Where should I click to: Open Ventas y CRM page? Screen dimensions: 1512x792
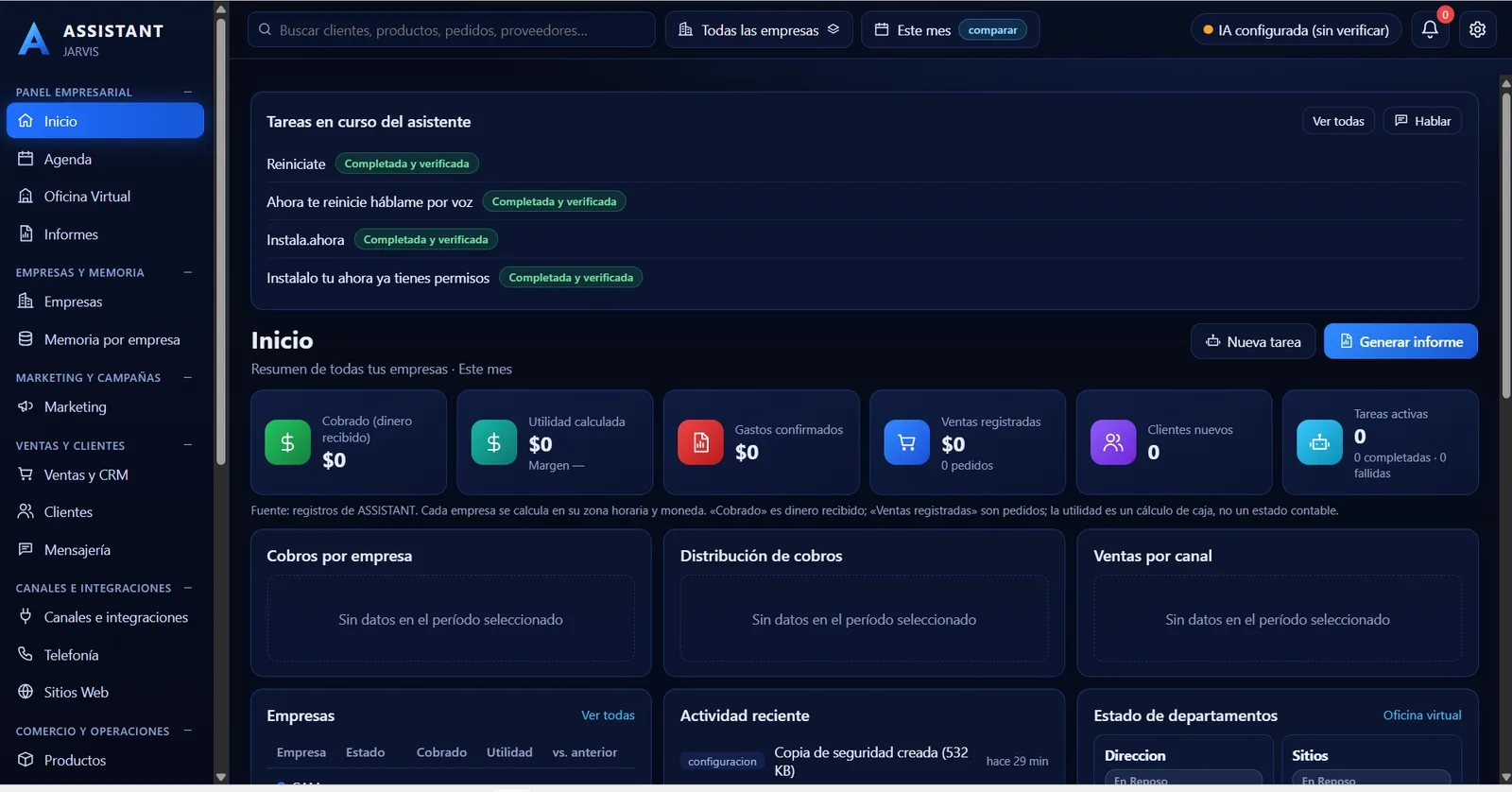click(x=105, y=474)
